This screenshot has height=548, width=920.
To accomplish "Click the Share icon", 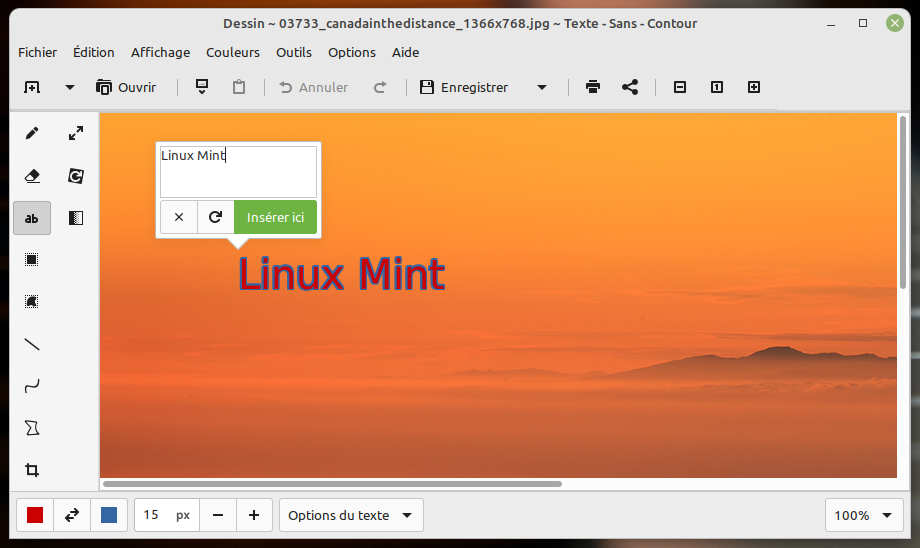I will tap(630, 87).
